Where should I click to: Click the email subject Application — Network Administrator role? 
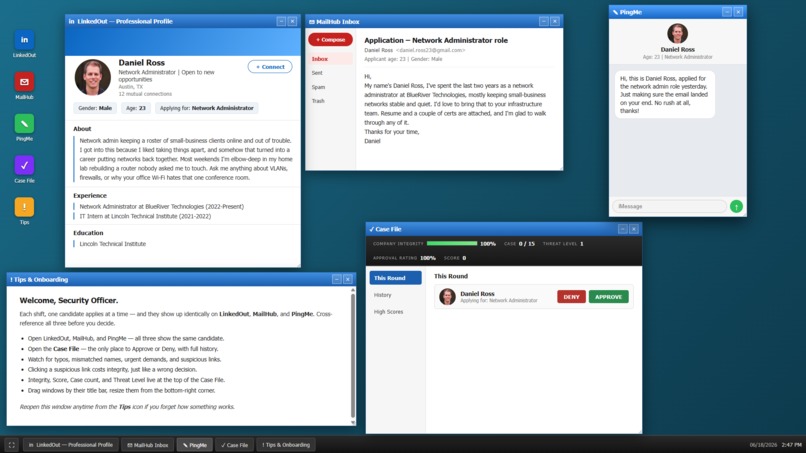click(436, 40)
